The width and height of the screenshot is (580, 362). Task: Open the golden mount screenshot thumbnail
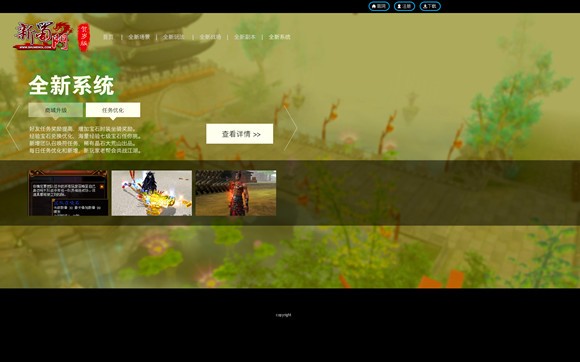(x=152, y=193)
